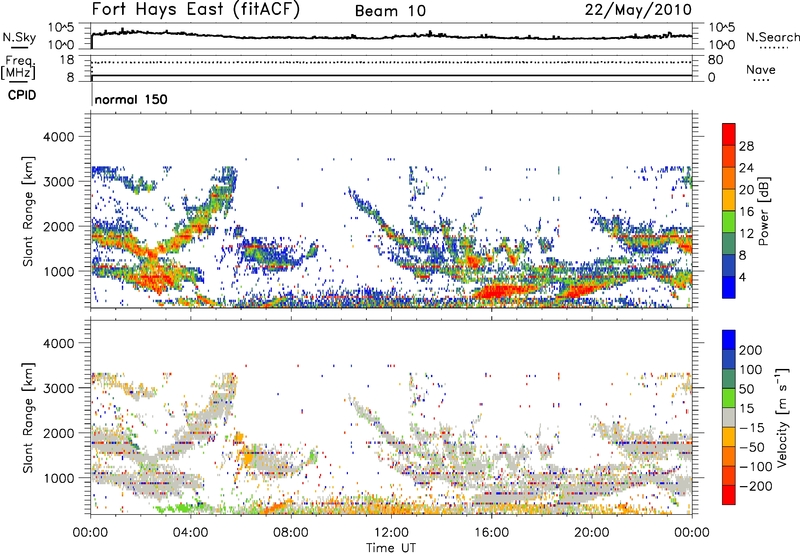Pick the light green Power segment between 12 and 16
800x554 pixels.
click(729, 222)
